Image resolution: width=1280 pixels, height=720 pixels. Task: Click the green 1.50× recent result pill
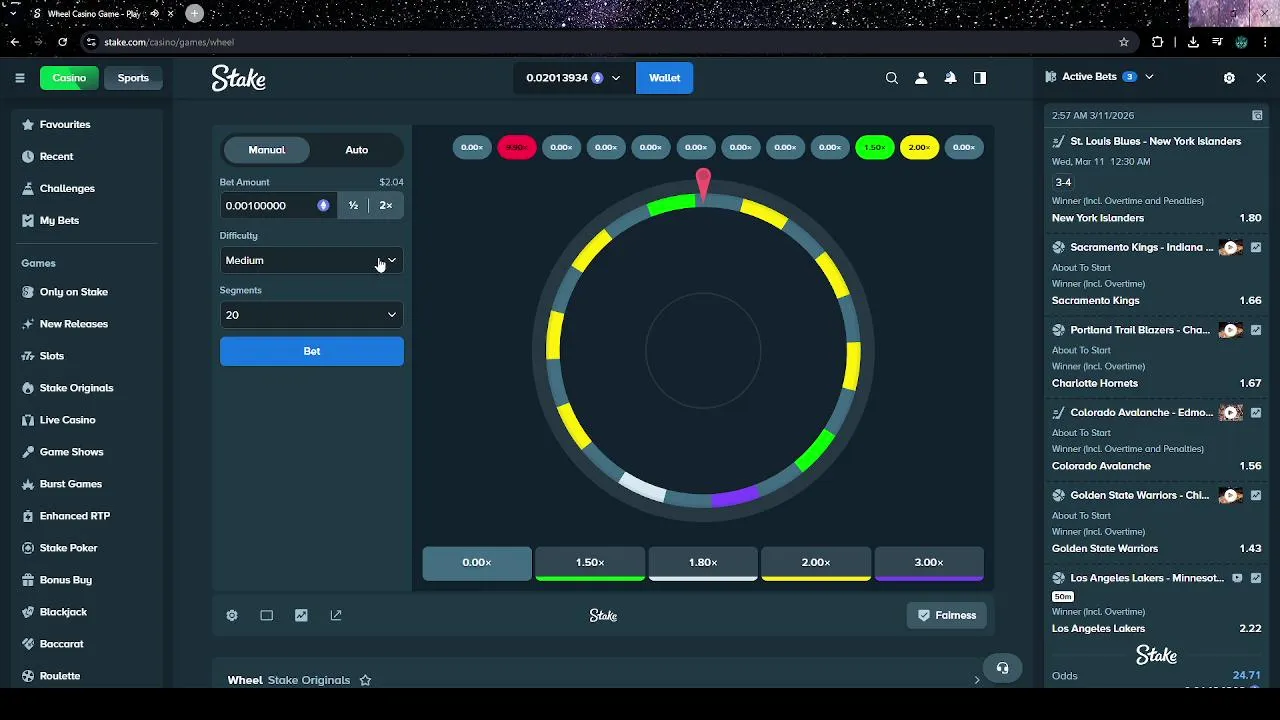click(875, 147)
